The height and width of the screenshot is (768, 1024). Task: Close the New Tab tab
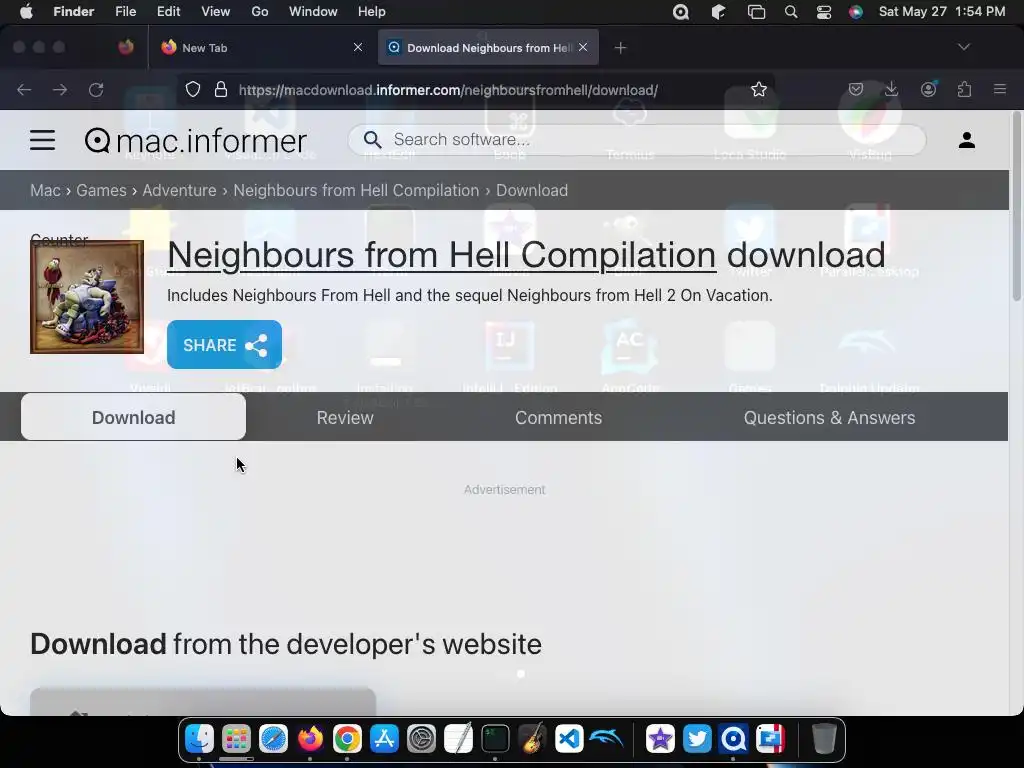[358, 47]
